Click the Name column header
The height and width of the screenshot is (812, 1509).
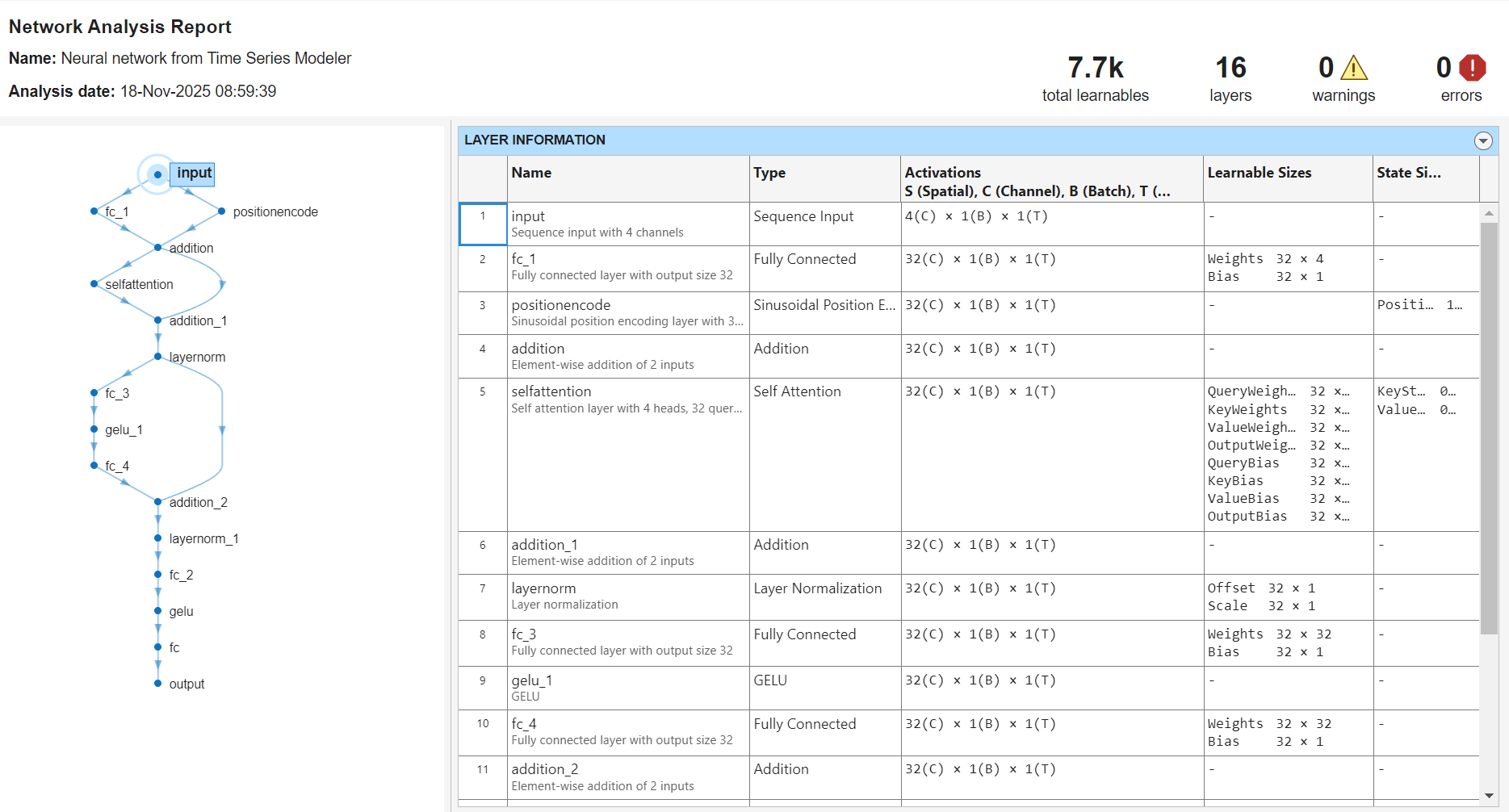click(x=532, y=173)
